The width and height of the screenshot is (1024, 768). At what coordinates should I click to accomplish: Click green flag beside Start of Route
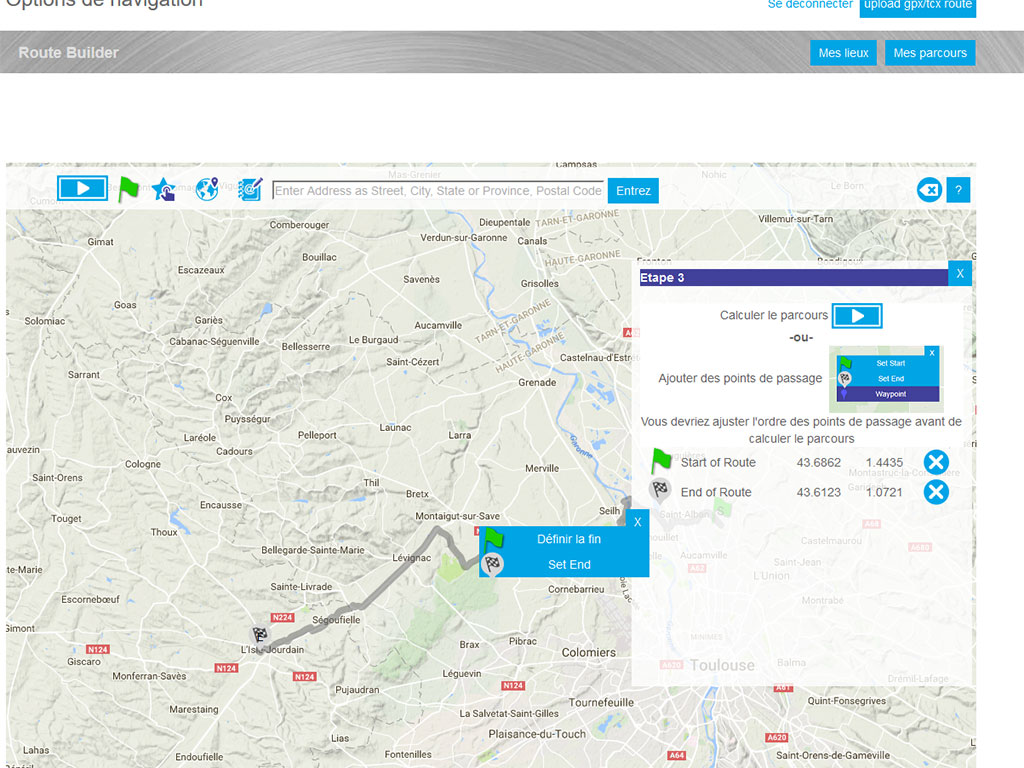pyautogui.click(x=661, y=461)
